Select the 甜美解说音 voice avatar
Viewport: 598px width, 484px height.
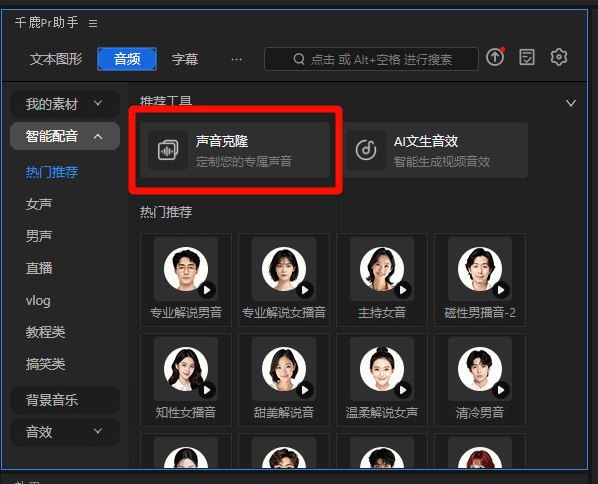[284, 369]
